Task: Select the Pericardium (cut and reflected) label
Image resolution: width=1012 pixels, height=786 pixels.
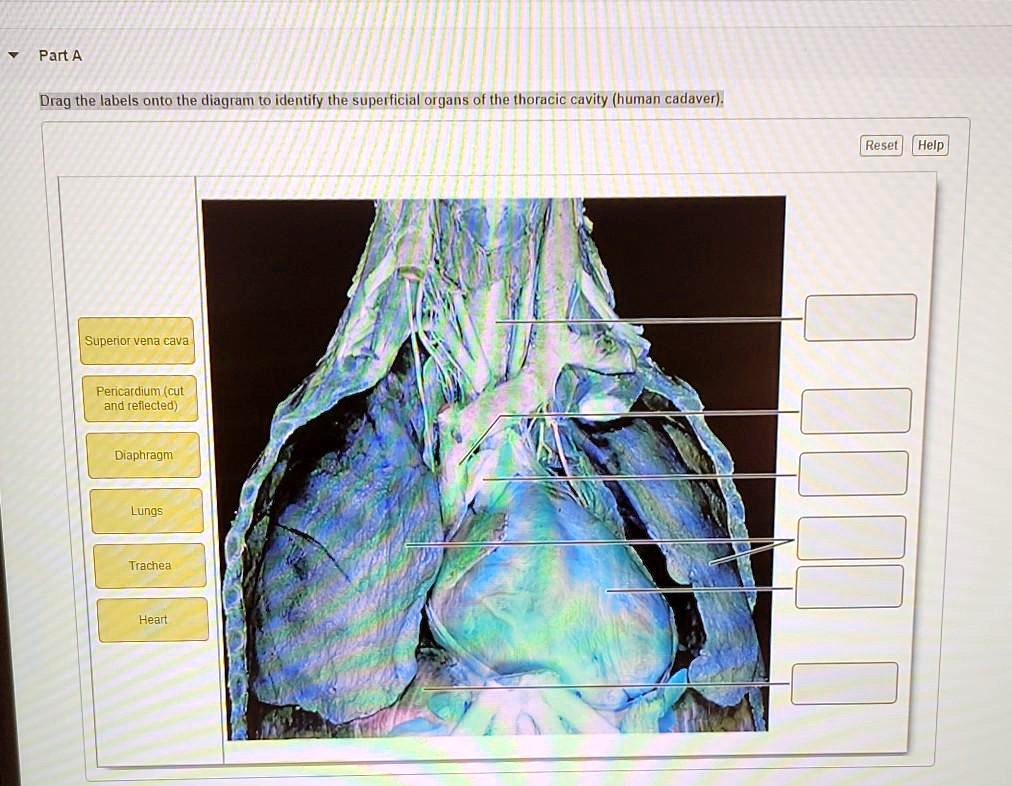Action: (x=141, y=398)
